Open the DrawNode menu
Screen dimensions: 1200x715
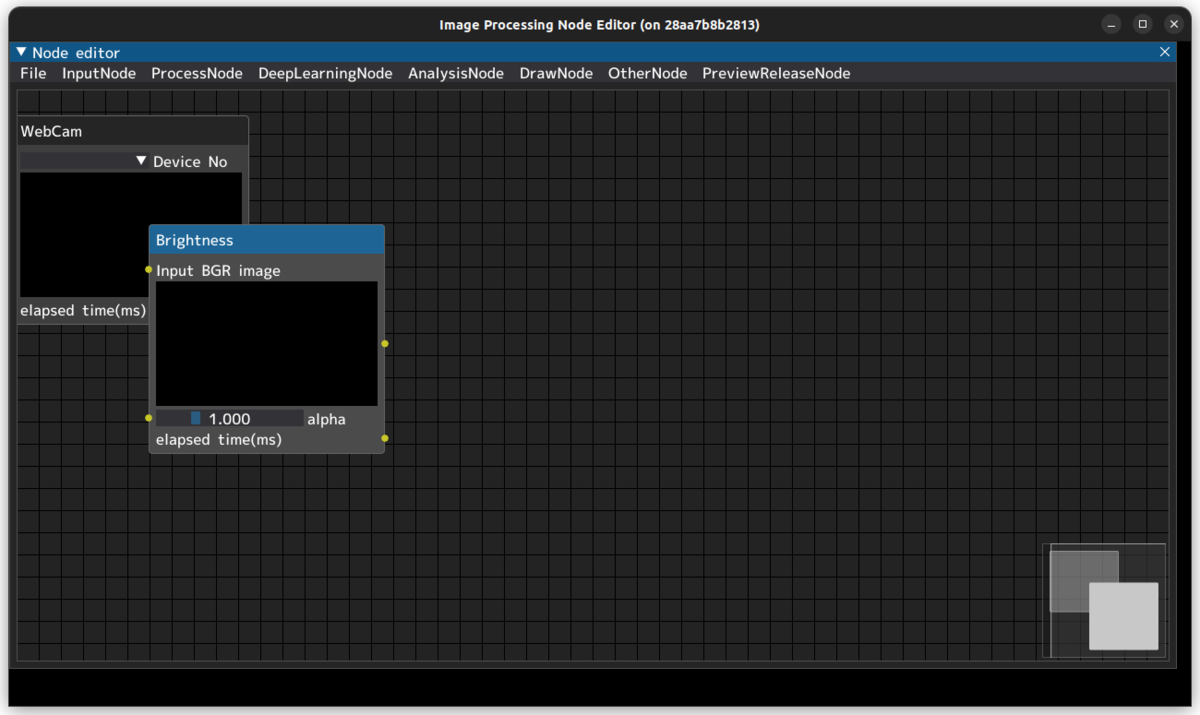[x=555, y=73]
